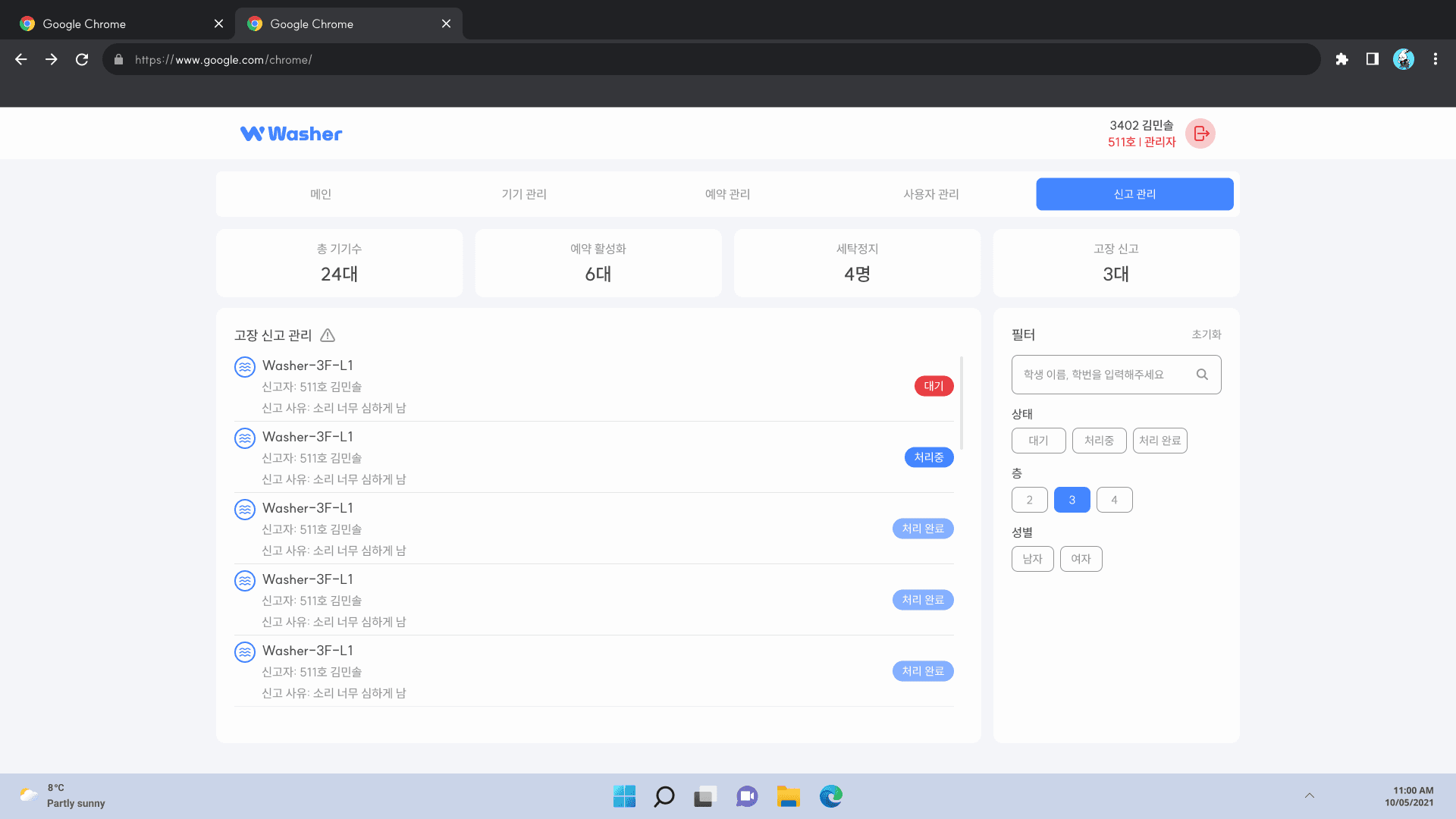
Task: Click the red logout icon
Action: point(1200,133)
